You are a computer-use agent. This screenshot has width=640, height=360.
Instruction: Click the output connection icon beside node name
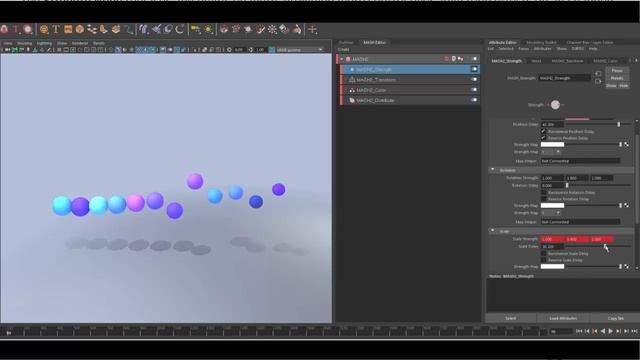[x=598, y=81]
